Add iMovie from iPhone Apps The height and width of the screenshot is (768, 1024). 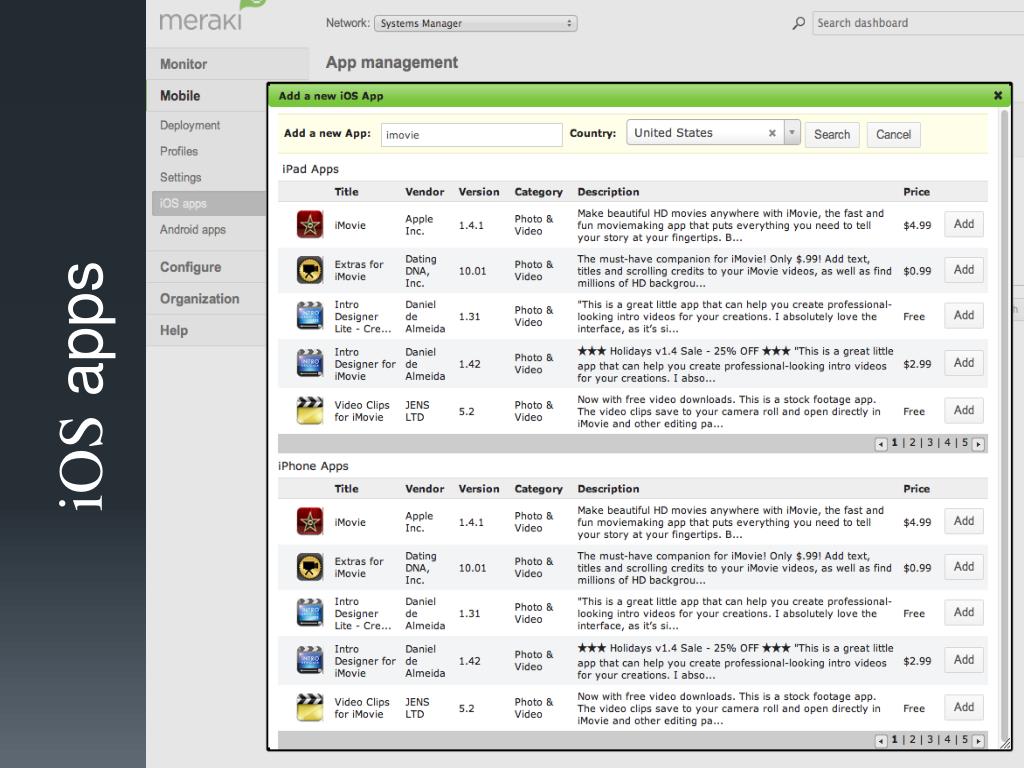coord(964,521)
